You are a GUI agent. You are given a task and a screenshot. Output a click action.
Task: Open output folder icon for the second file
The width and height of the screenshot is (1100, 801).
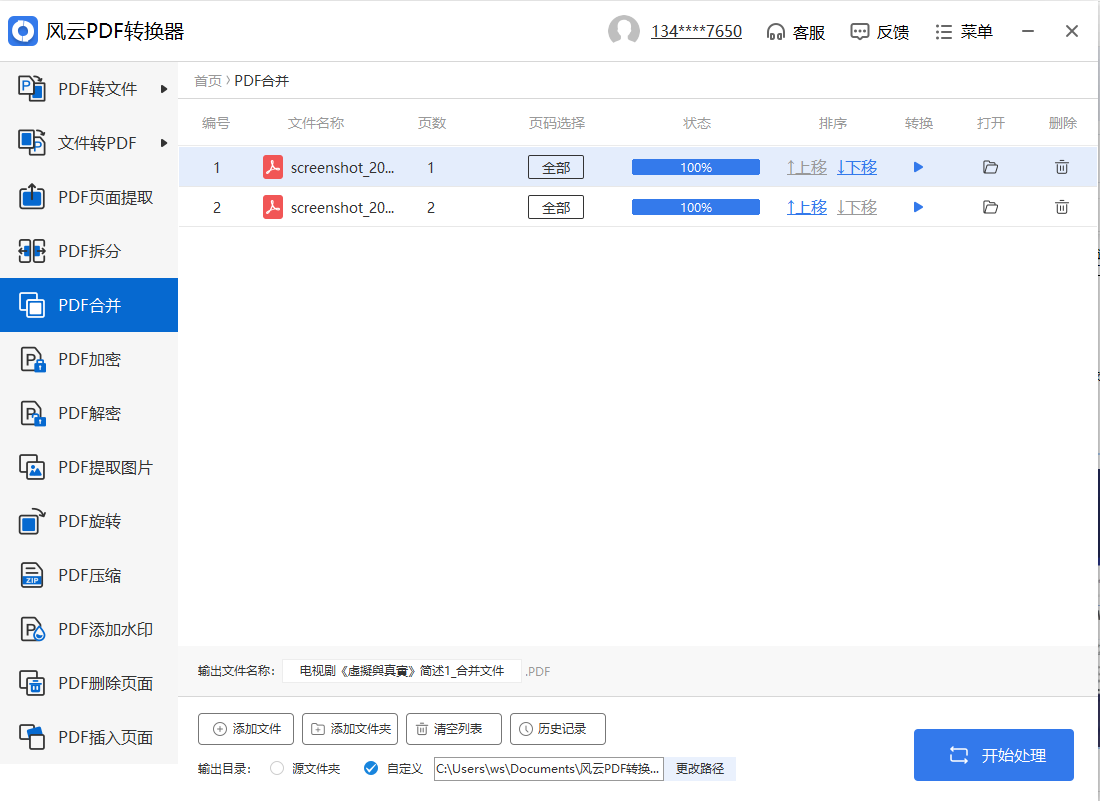coord(990,207)
